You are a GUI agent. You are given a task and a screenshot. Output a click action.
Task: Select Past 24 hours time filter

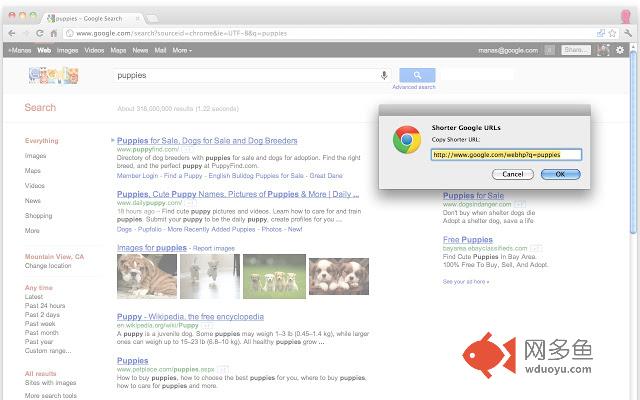coord(45,306)
